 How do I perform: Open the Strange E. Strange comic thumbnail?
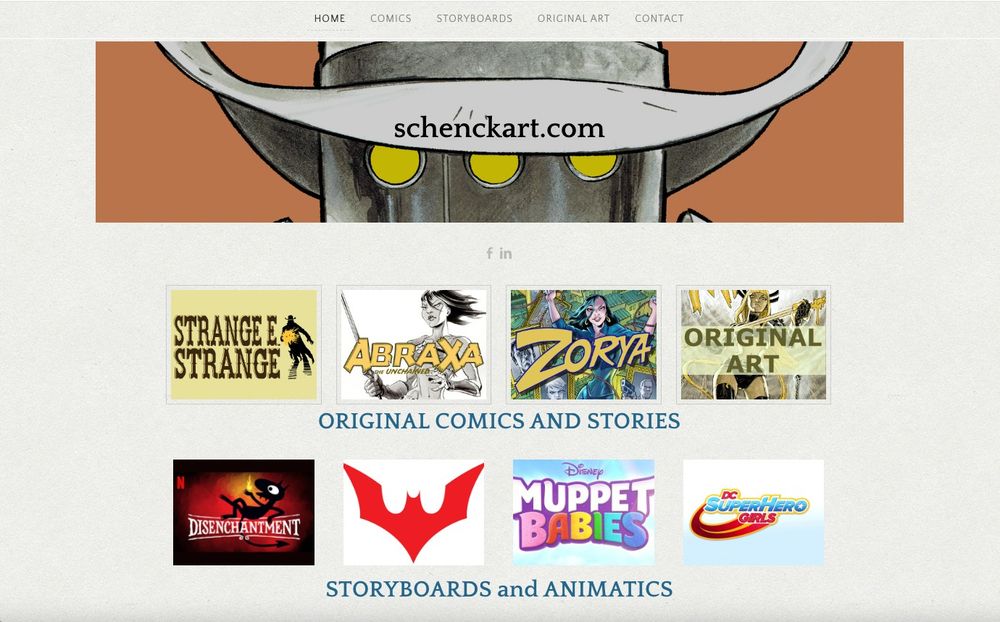244,344
